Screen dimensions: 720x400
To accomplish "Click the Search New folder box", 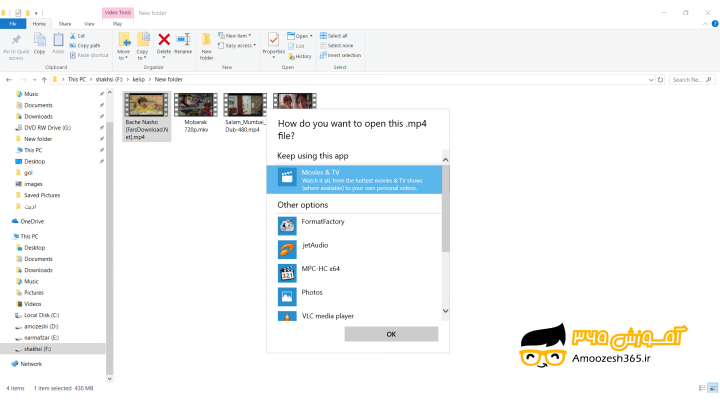I will (692, 79).
